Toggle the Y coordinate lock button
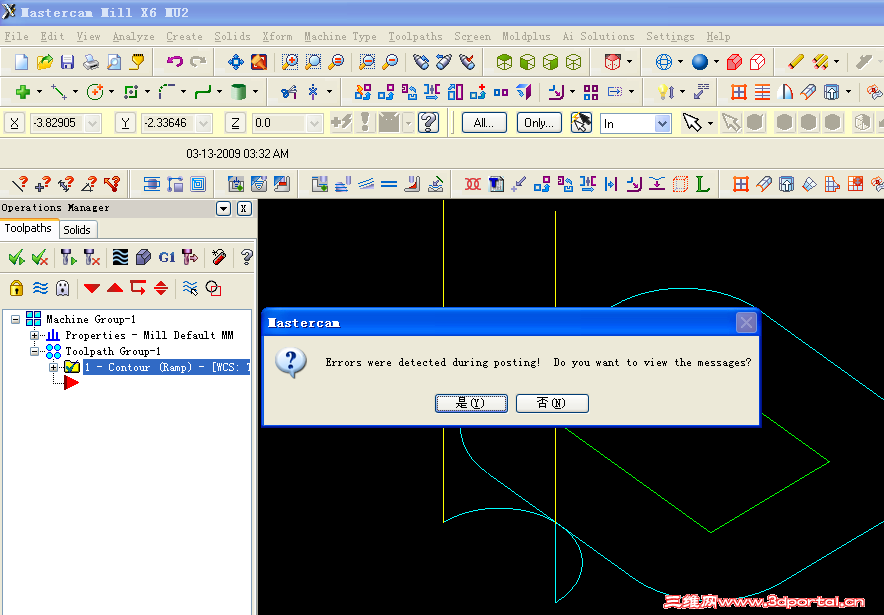This screenshot has width=884, height=615. click(125, 123)
